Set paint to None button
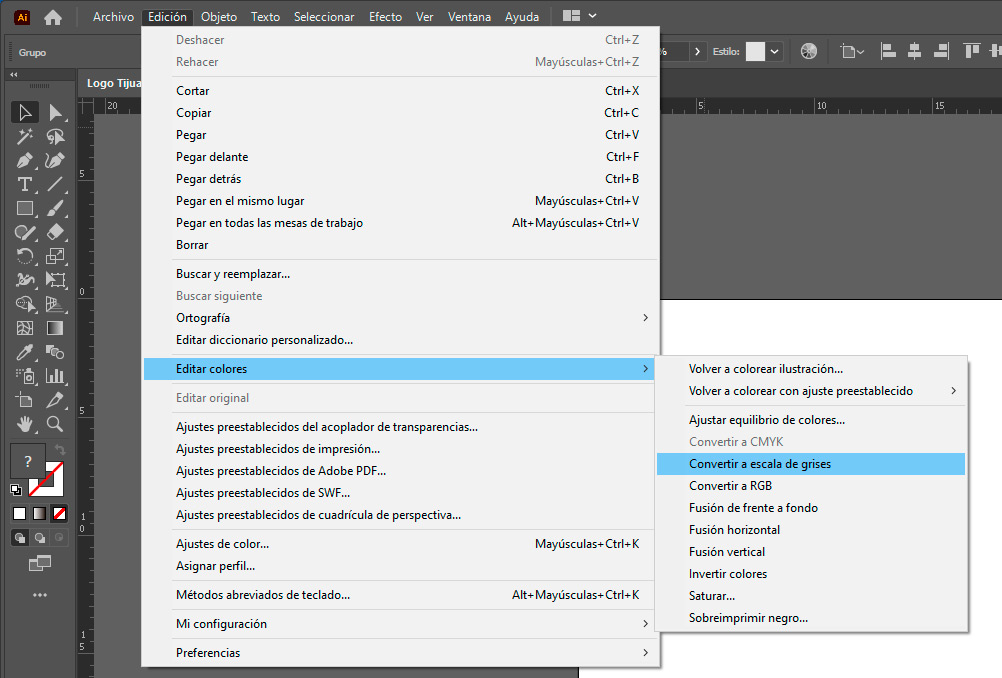Viewport: 1002px width, 678px height. coord(59,513)
